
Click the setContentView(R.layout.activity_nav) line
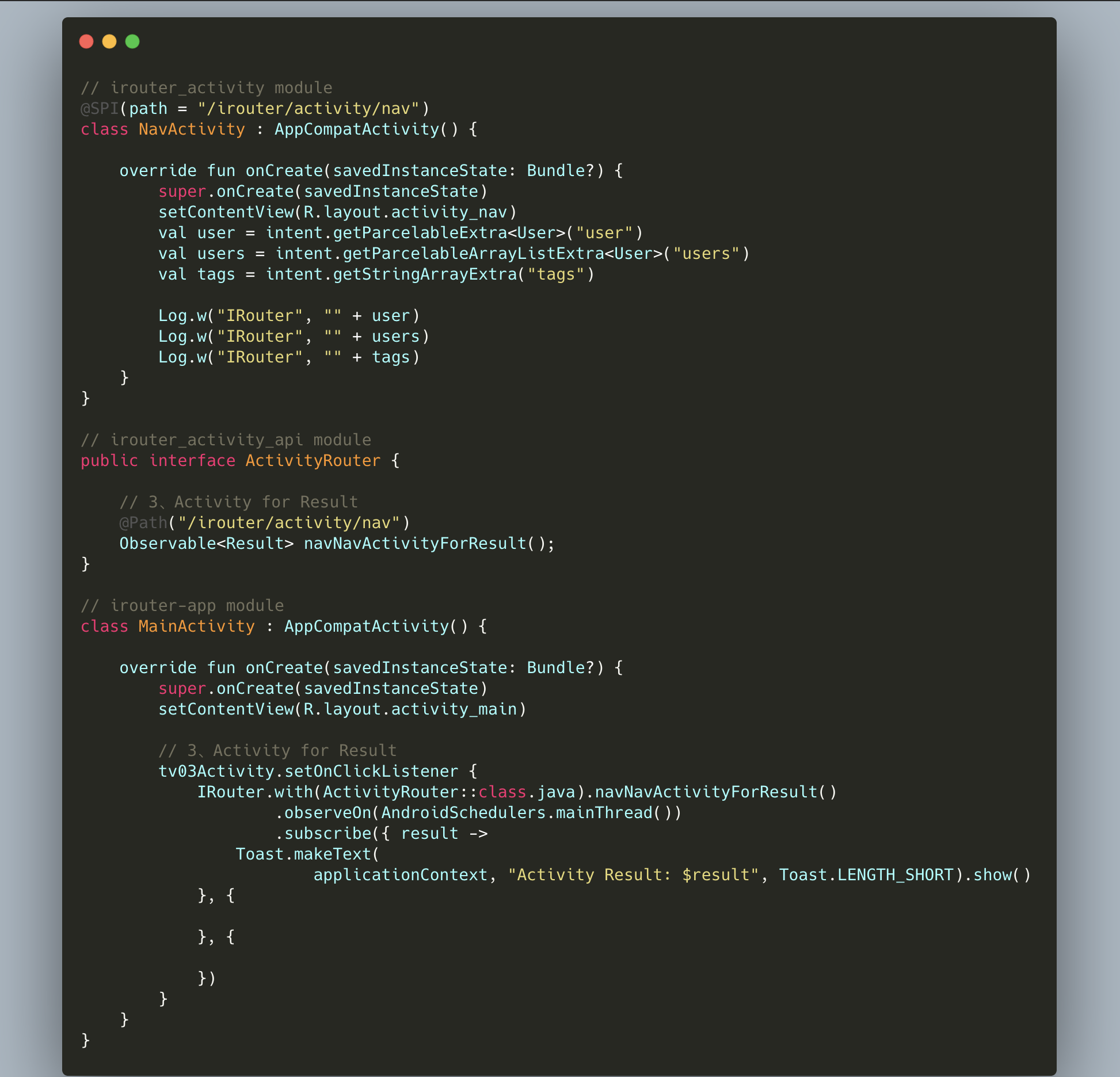(337, 212)
